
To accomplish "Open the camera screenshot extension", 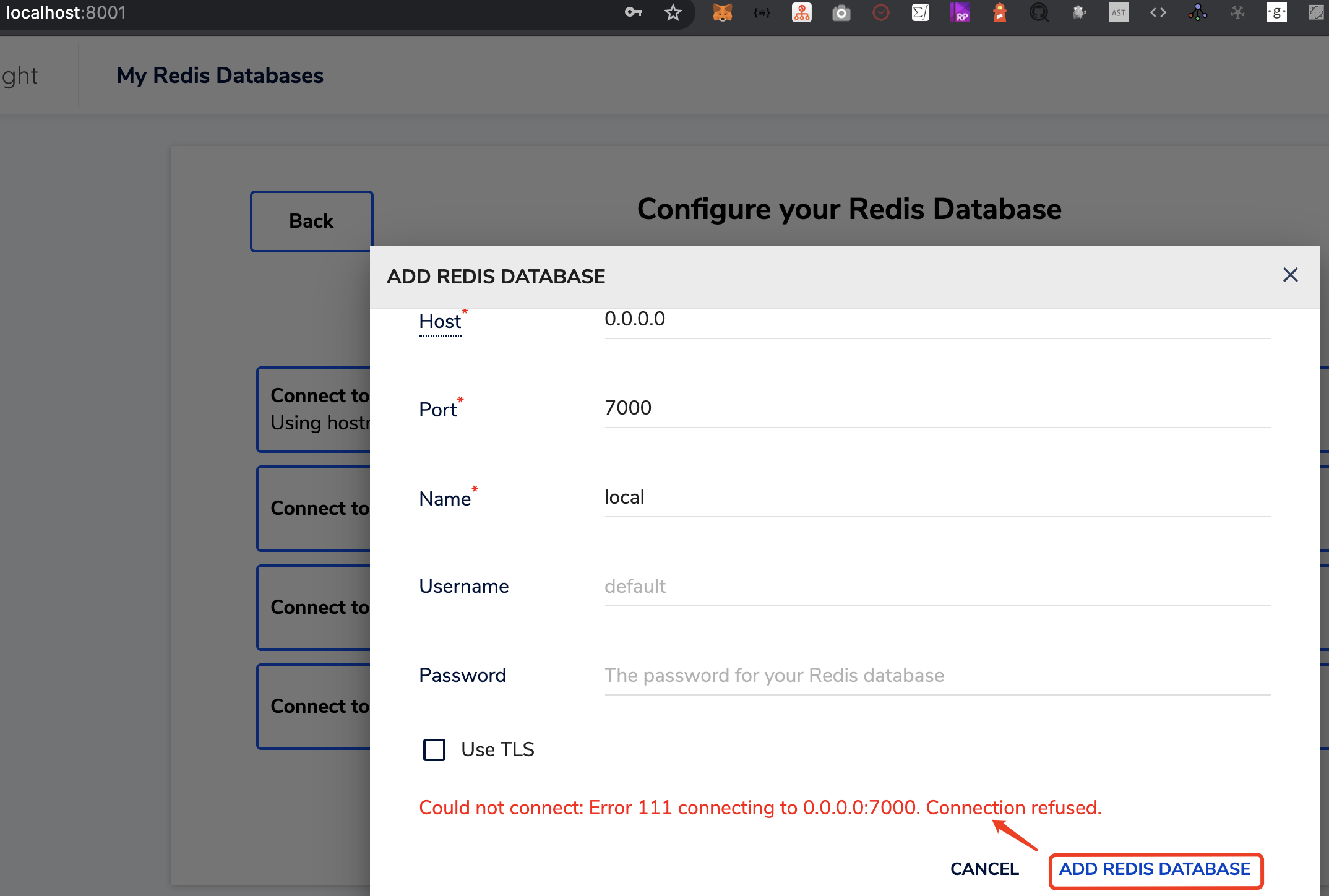I will tap(841, 13).
